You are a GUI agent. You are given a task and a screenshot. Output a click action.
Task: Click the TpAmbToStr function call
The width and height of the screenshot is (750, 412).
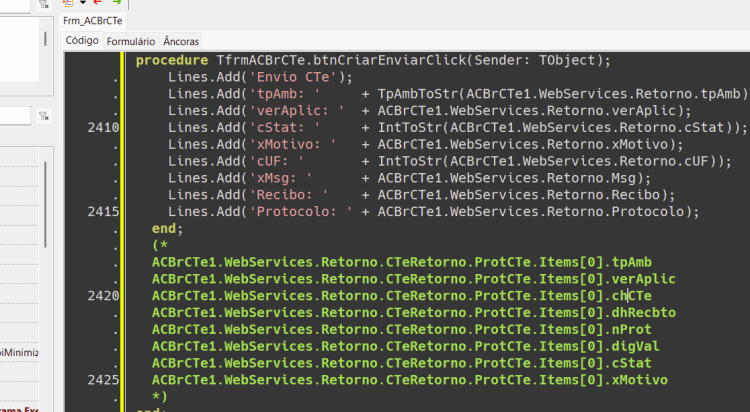418,94
